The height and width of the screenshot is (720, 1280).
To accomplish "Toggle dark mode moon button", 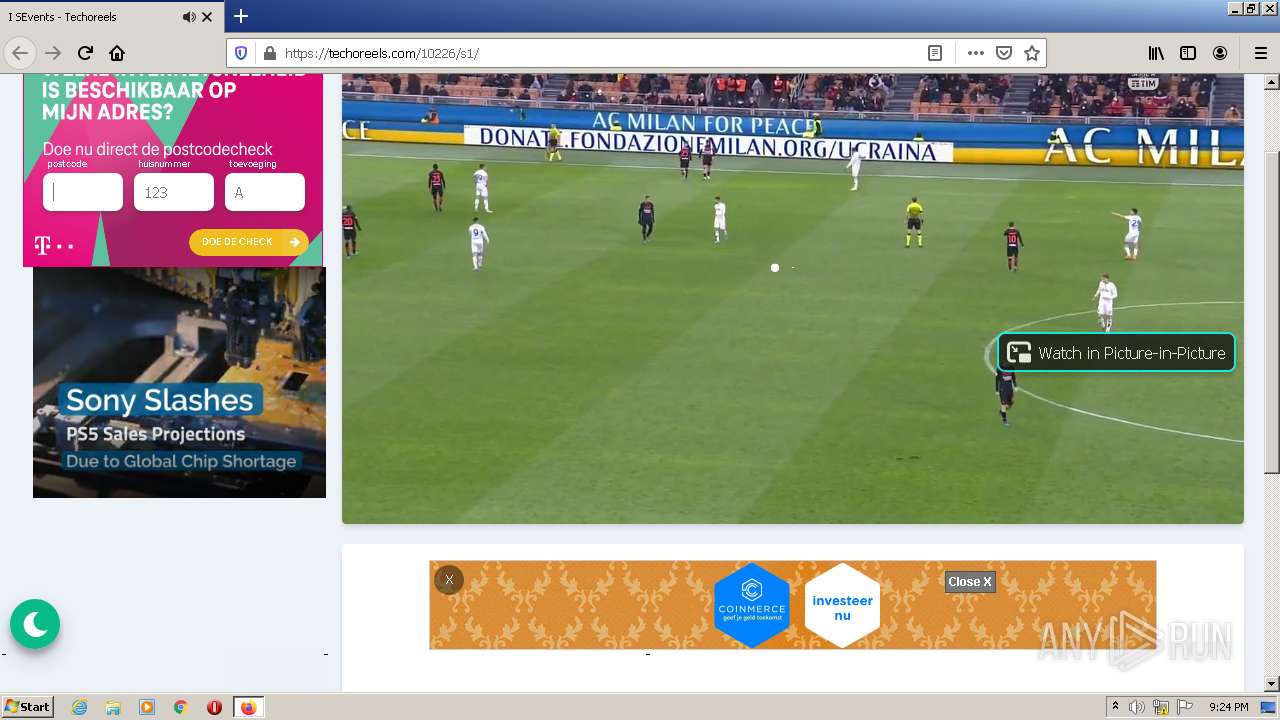I will pos(35,624).
